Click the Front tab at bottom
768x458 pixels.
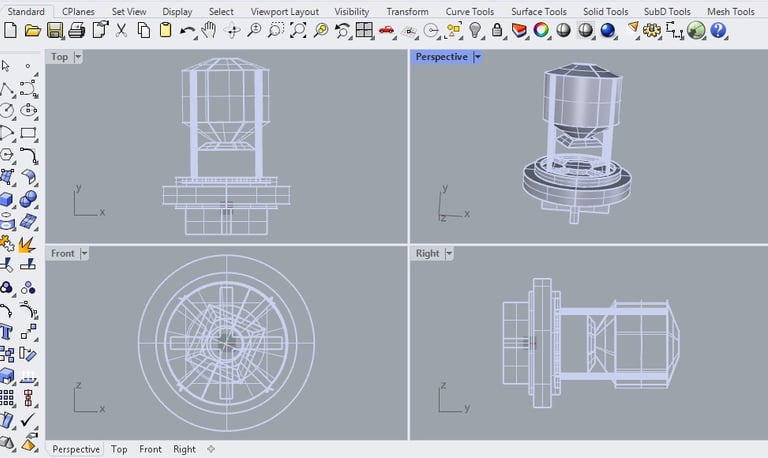(150, 449)
